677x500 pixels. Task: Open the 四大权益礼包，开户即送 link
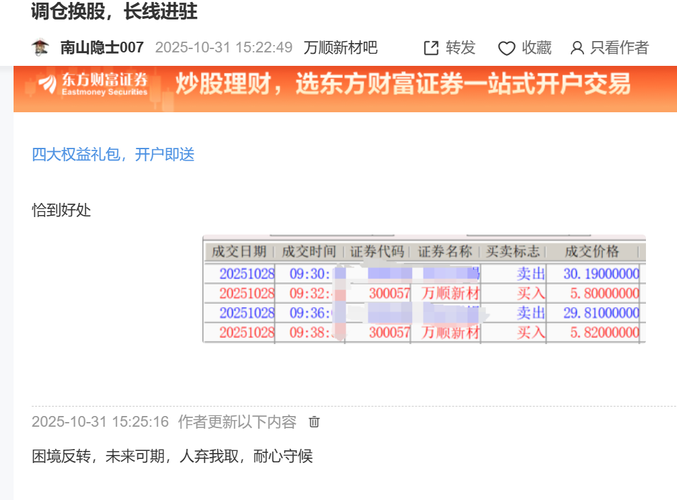[x=113, y=154]
